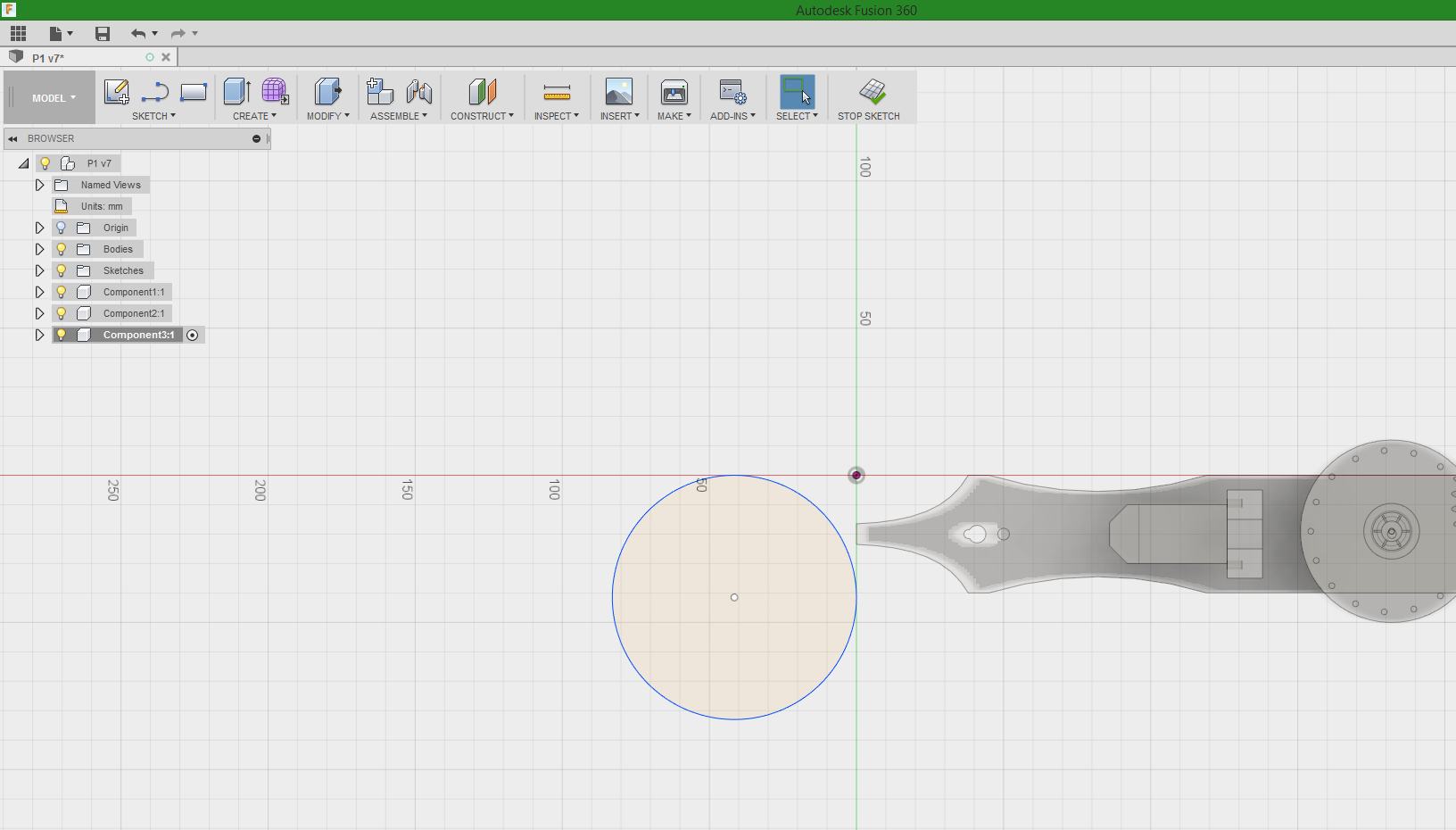Click the P1 v7 root assembly icon
The height and width of the screenshot is (830, 1456).
[x=68, y=163]
